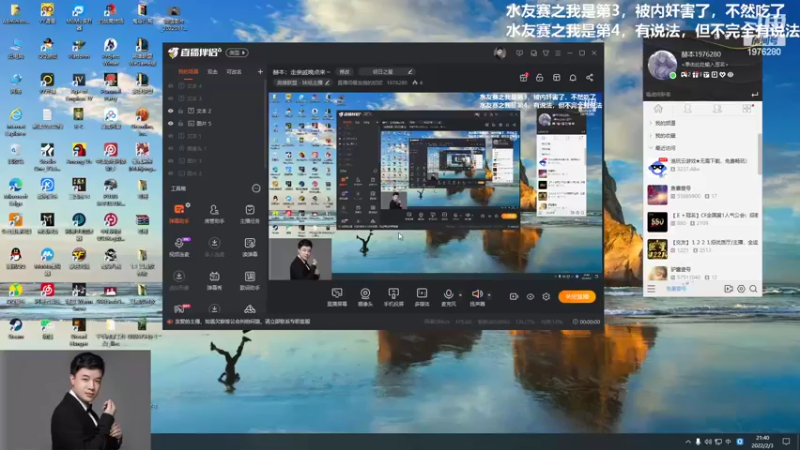This screenshot has width=800, height=450.
Task: Click the orange live broadcast button
Action: pyautogui.click(x=577, y=296)
